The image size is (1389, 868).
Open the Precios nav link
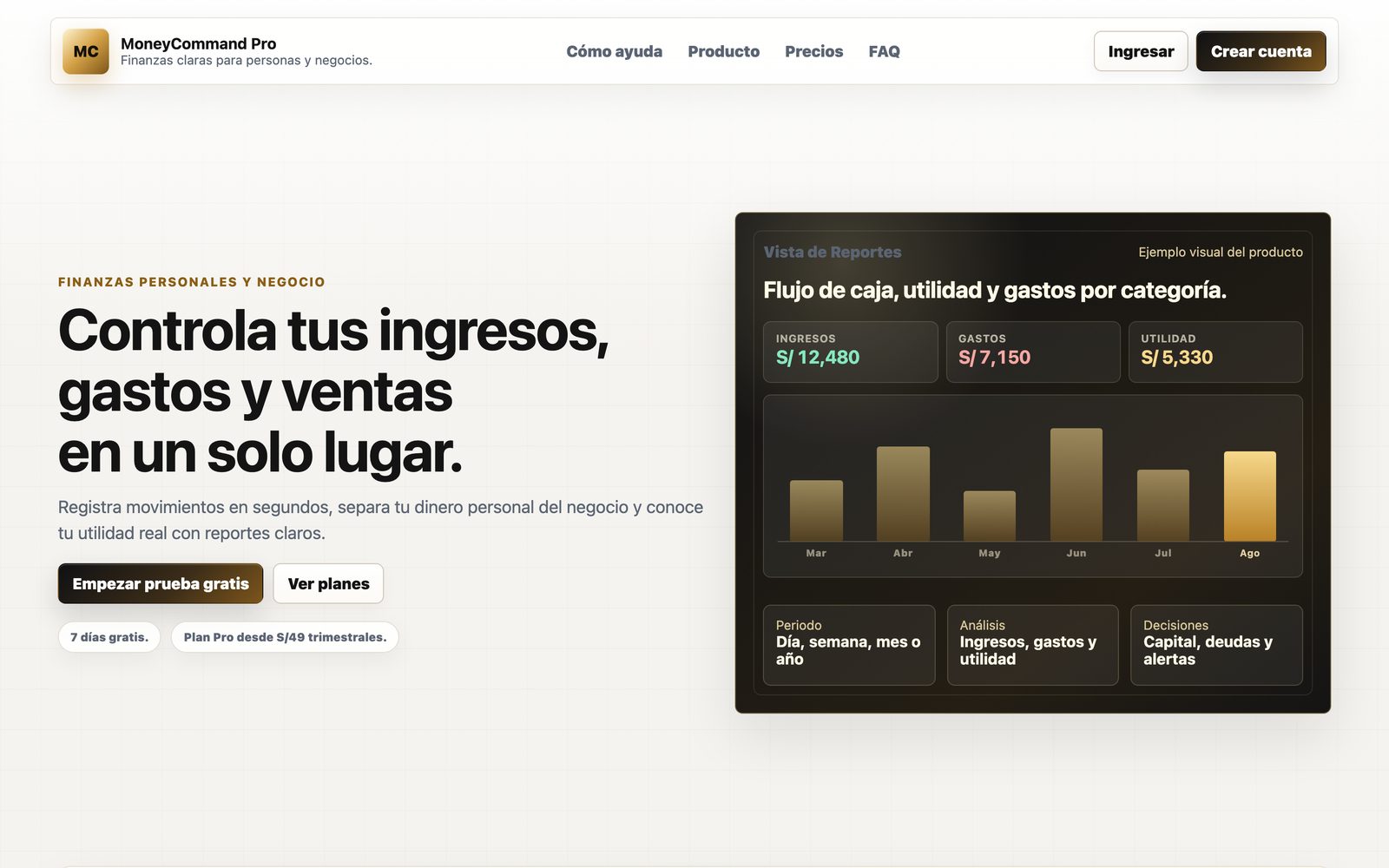pos(813,51)
